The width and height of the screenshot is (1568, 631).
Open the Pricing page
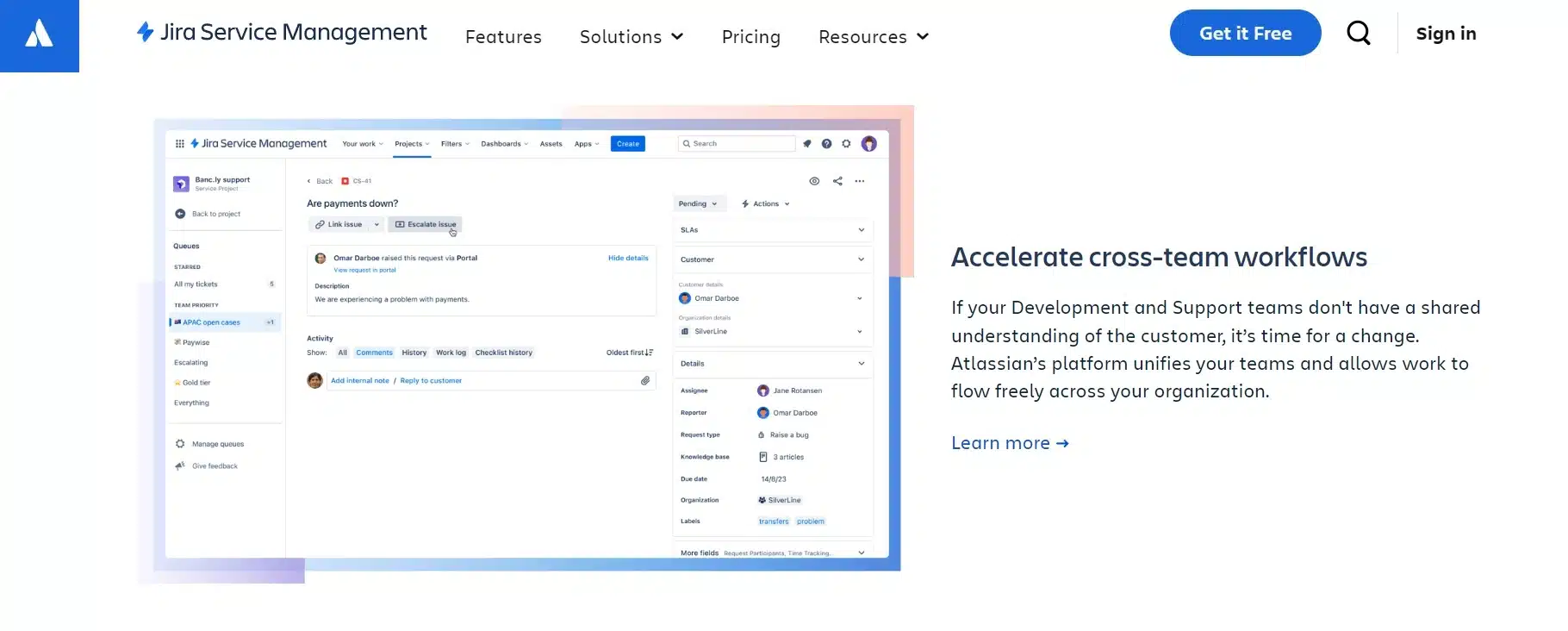(x=750, y=37)
